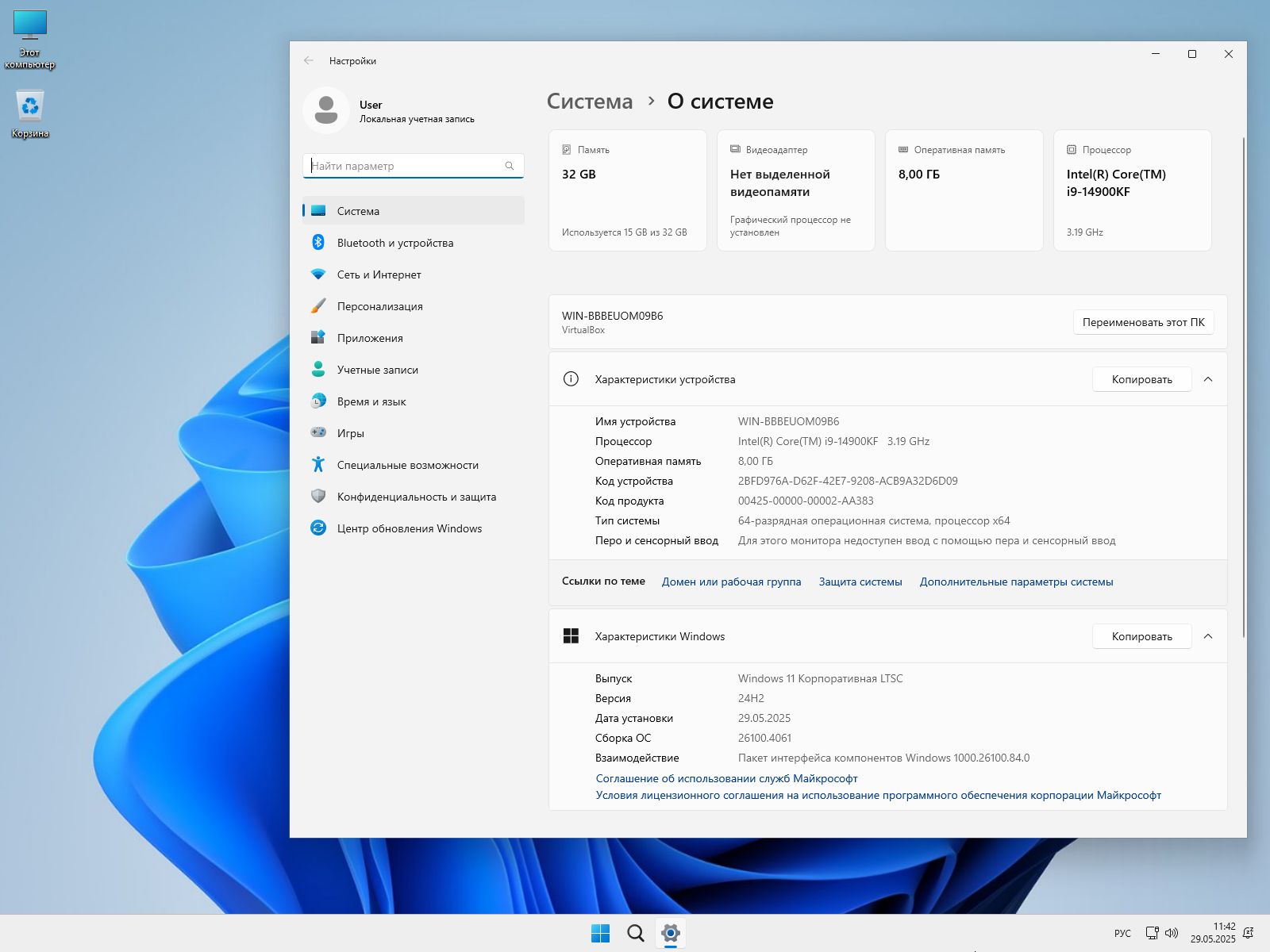Click the Учетные записи person icon
Image resolution: width=1270 pixels, height=952 pixels.
[x=318, y=370]
